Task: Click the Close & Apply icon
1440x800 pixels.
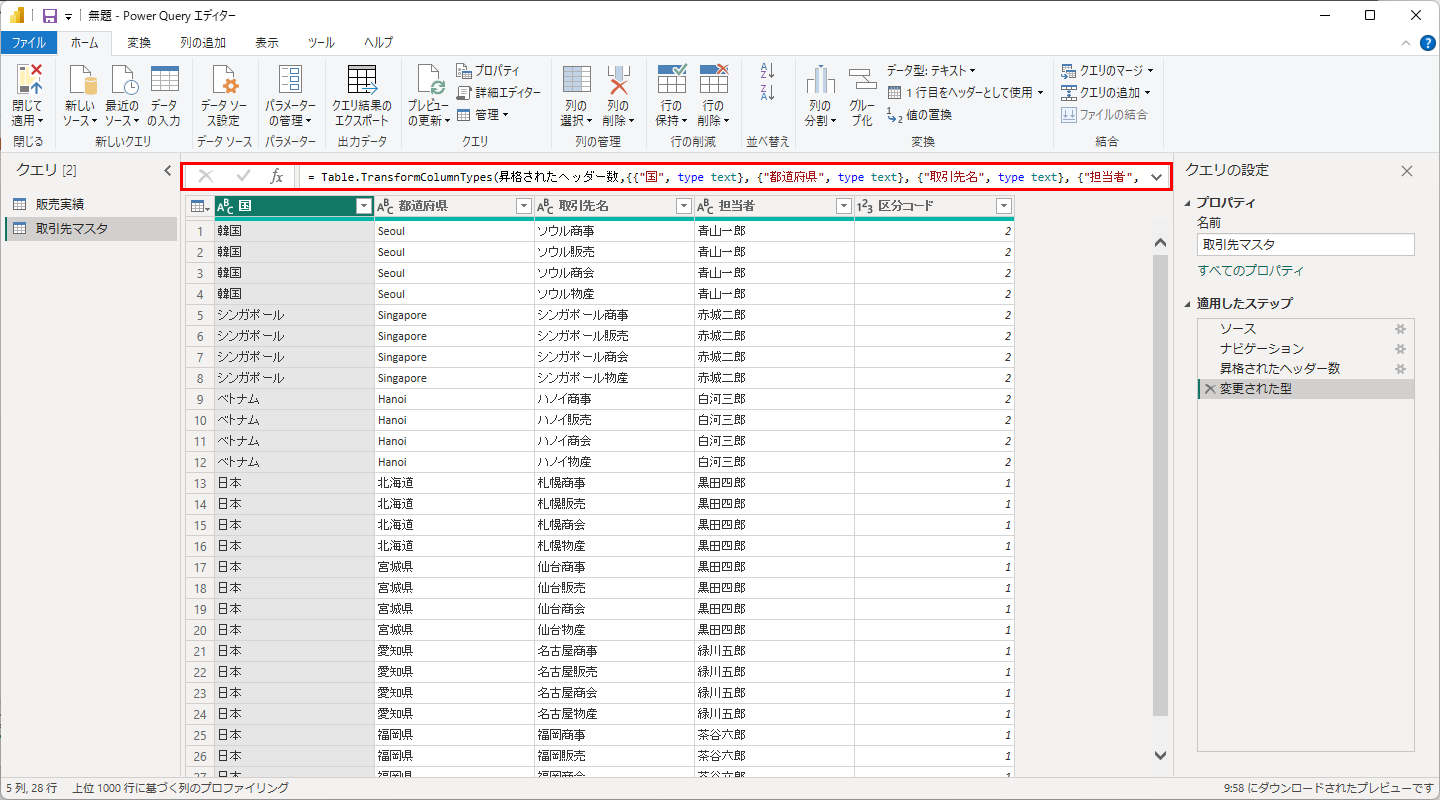Action: point(28,79)
